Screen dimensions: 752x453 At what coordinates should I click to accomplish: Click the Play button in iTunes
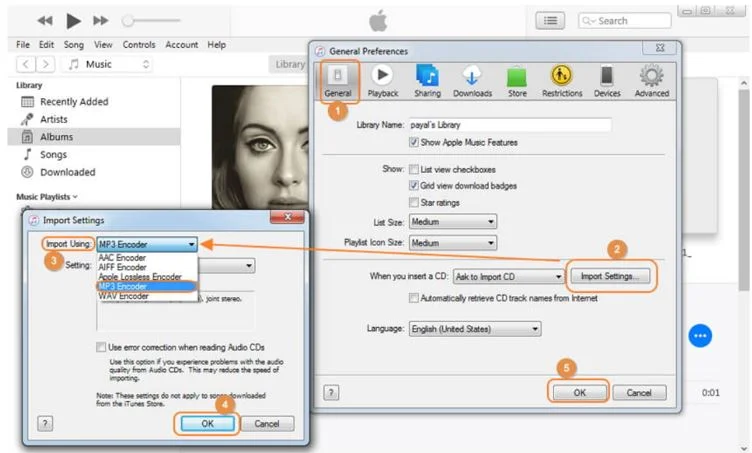tap(74, 20)
